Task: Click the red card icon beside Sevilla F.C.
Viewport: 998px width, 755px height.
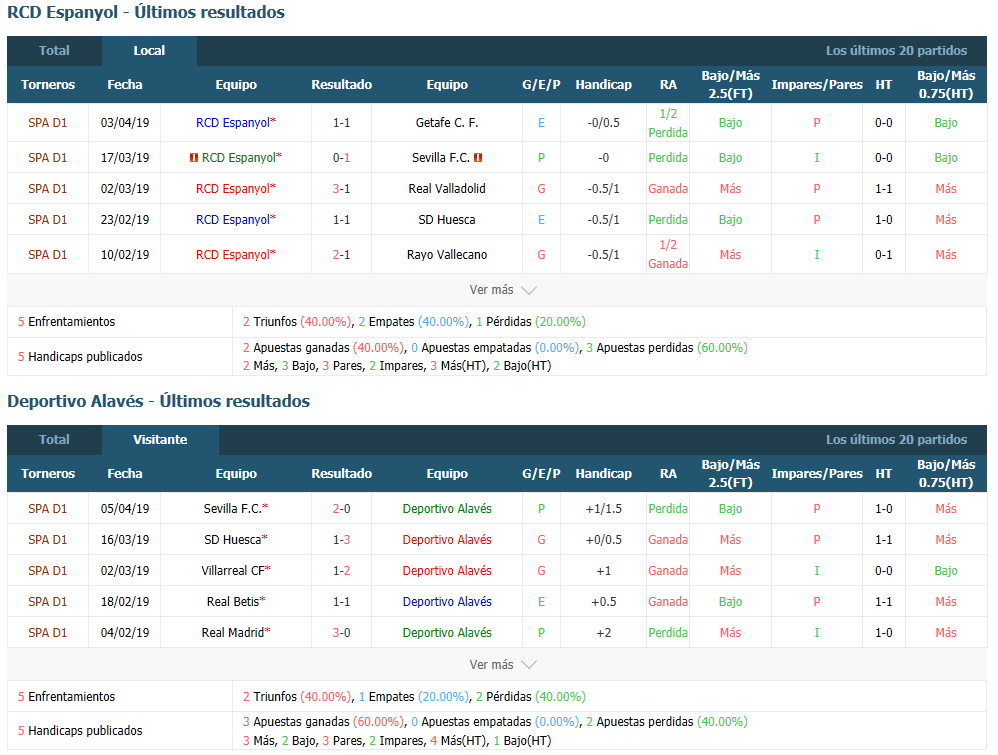Action: (478, 158)
